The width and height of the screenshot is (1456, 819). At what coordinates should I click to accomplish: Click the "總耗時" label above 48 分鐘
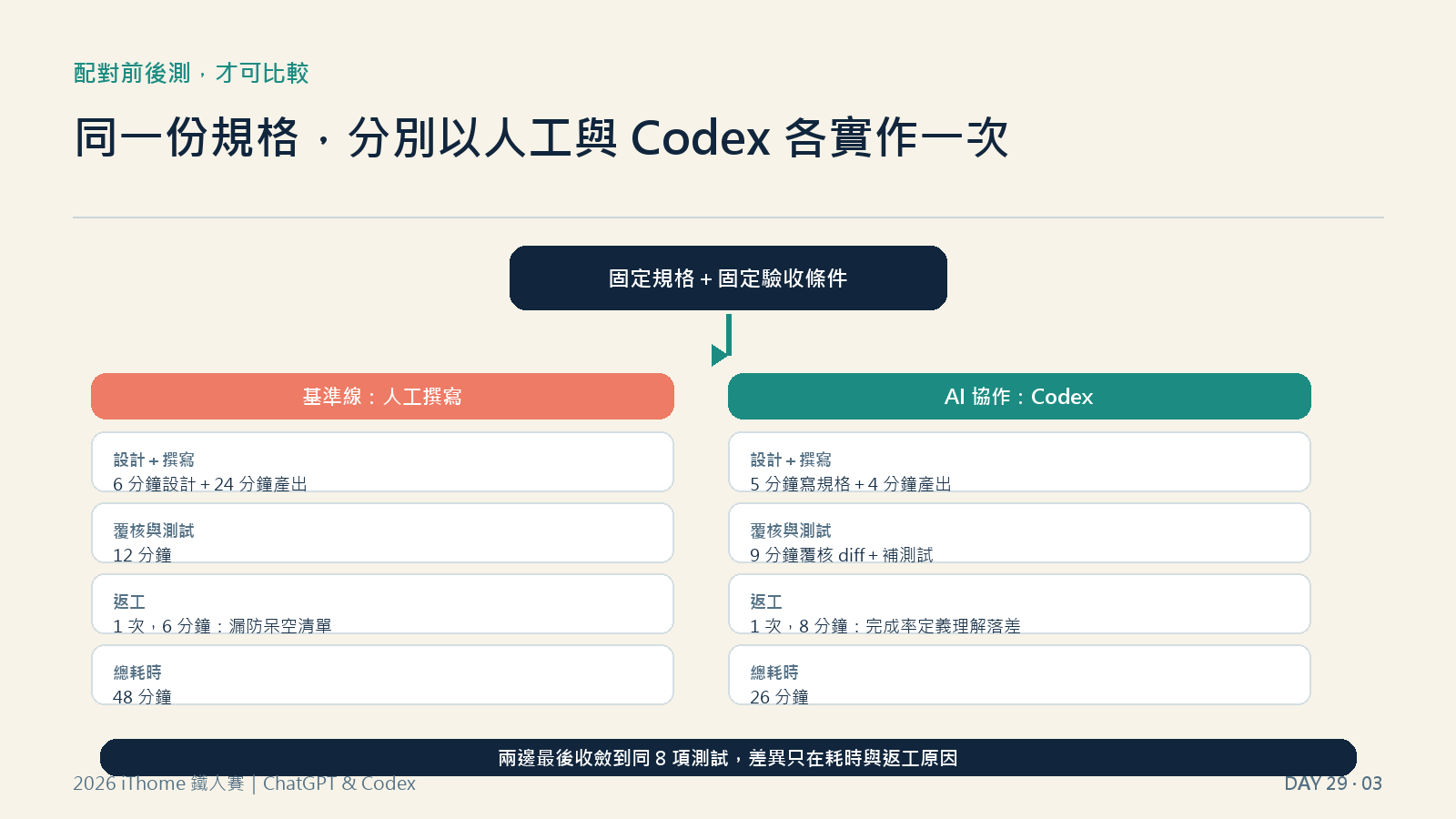[137, 672]
